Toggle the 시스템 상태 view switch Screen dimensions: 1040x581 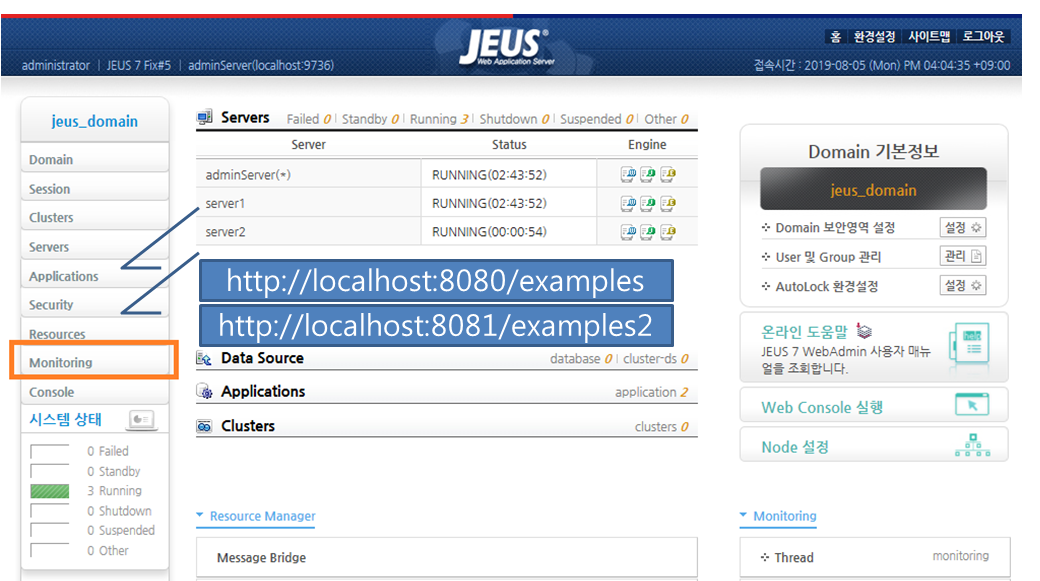click(x=142, y=420)
